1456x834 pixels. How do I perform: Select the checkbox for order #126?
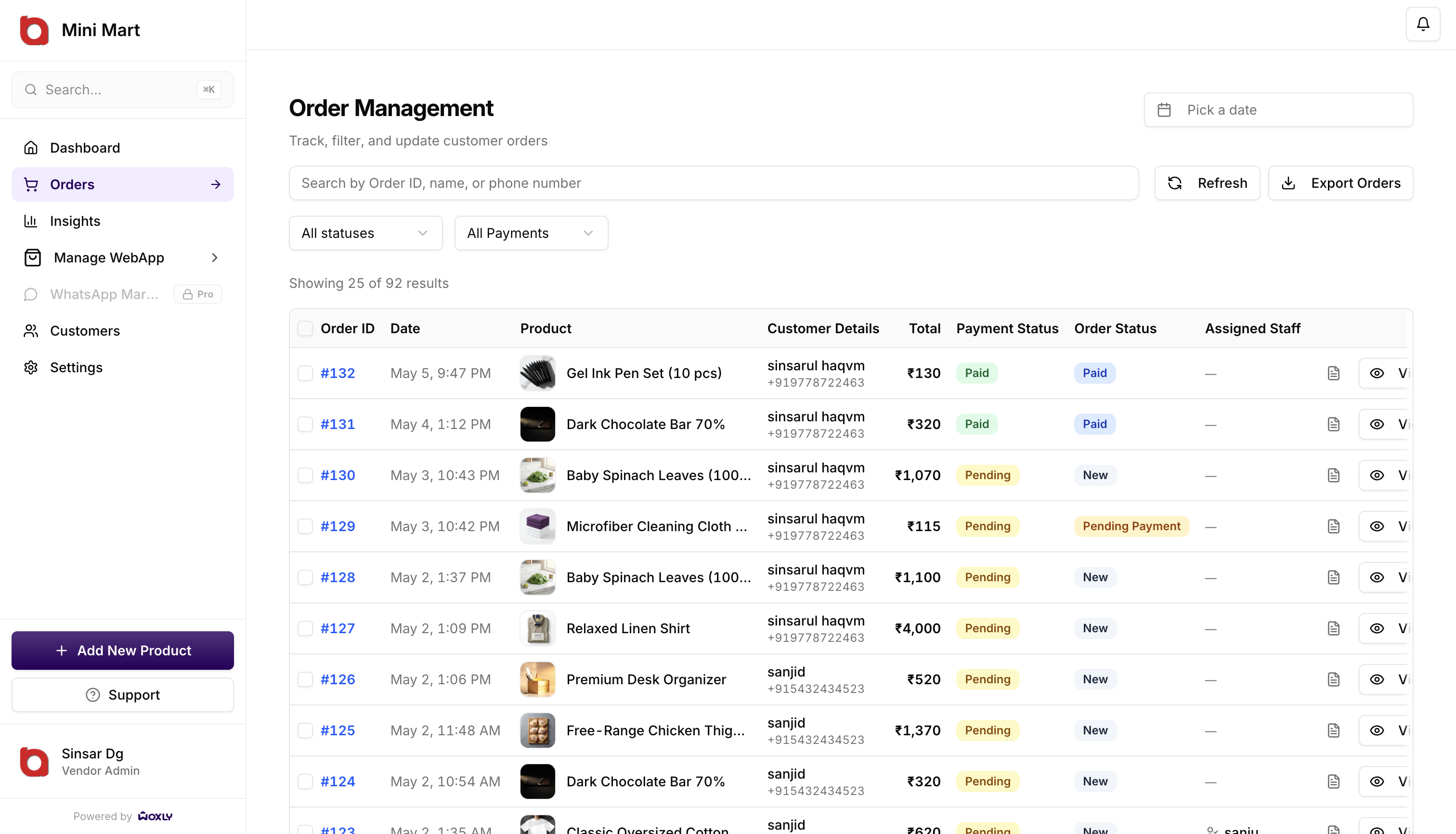point(305,679)
